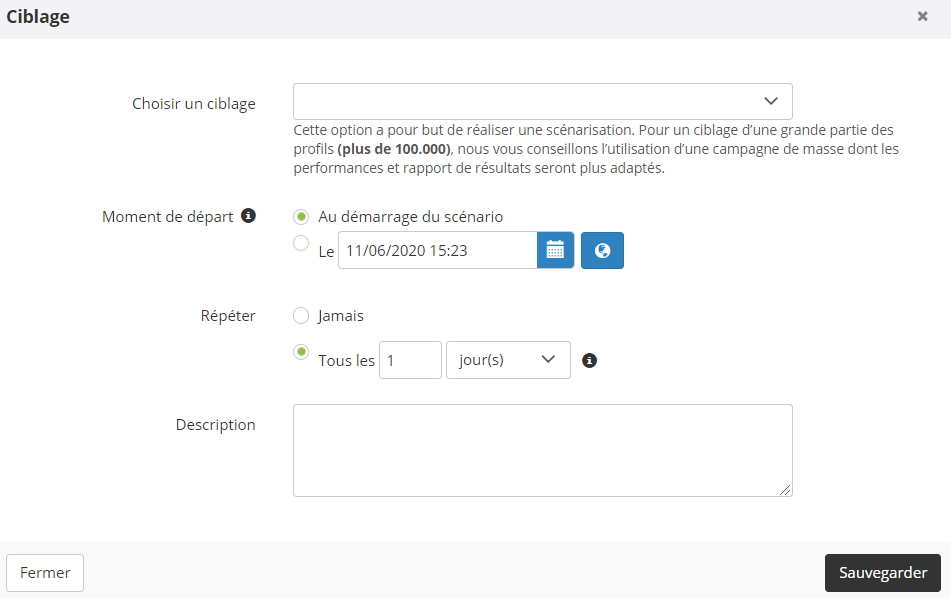Select the 'Au démarrage du scénario' radio option
Viewport: 951px width, 599px height.
(301, 217)
